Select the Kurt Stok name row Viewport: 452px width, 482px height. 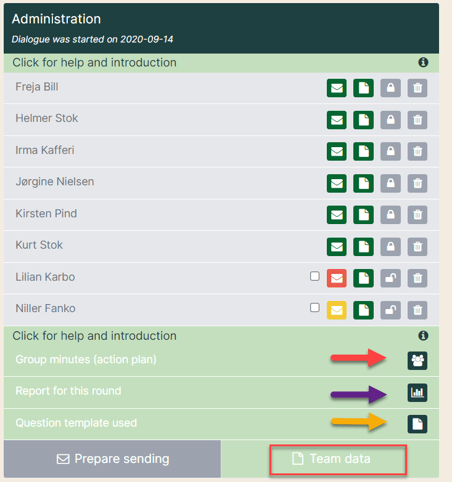pyautogui.click(x=221, y=246)
